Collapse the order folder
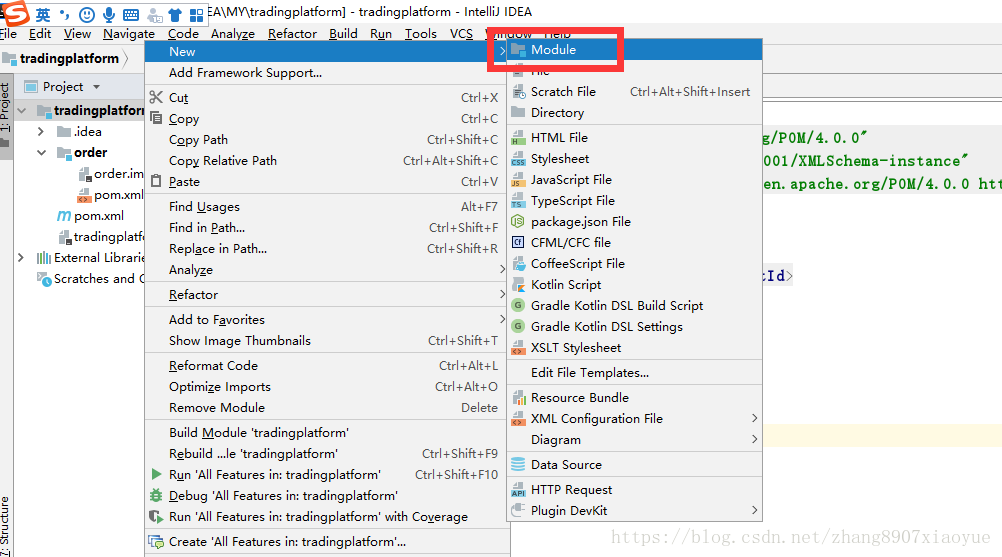The height and width of the screenshot is (557, 1002). 41,153
